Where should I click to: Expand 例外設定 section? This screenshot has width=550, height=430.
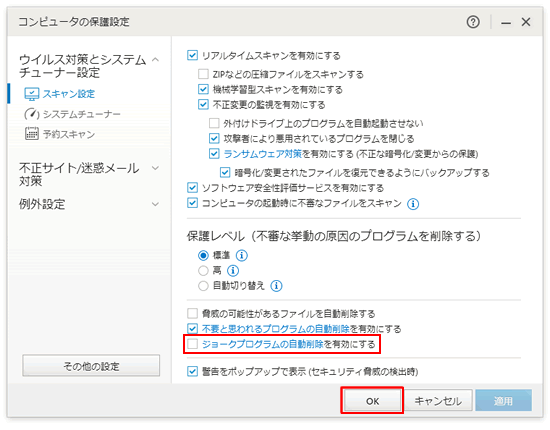tap(155, 204)
